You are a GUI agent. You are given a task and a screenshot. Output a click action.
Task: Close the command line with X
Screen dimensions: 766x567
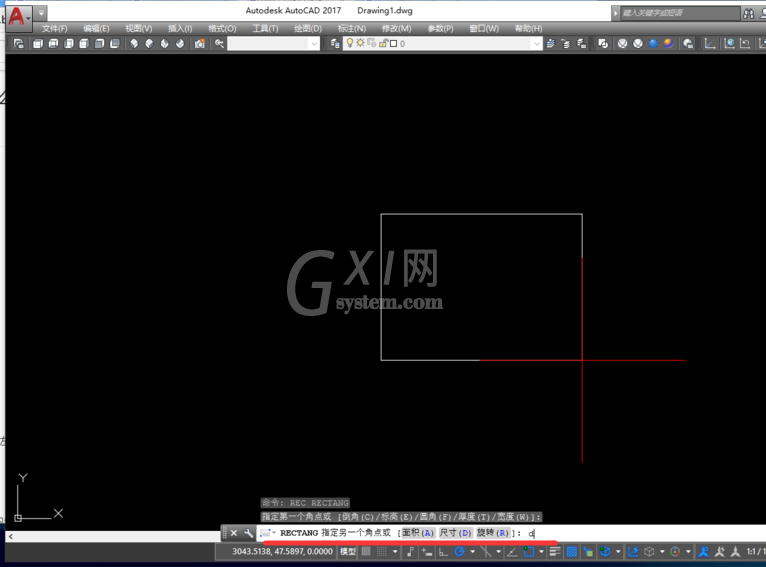click(x=234, y=533)
